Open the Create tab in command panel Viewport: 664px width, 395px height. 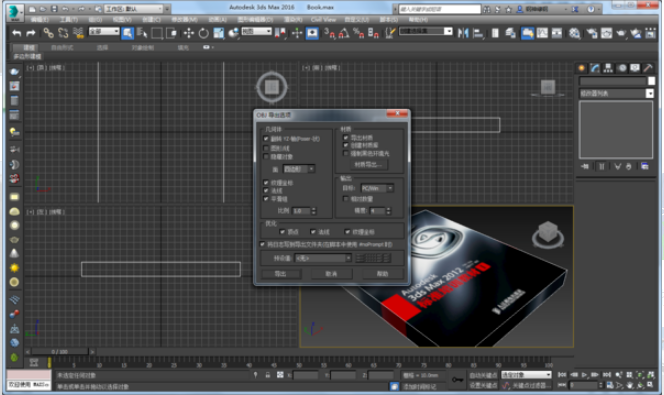[x=582, y=68]
